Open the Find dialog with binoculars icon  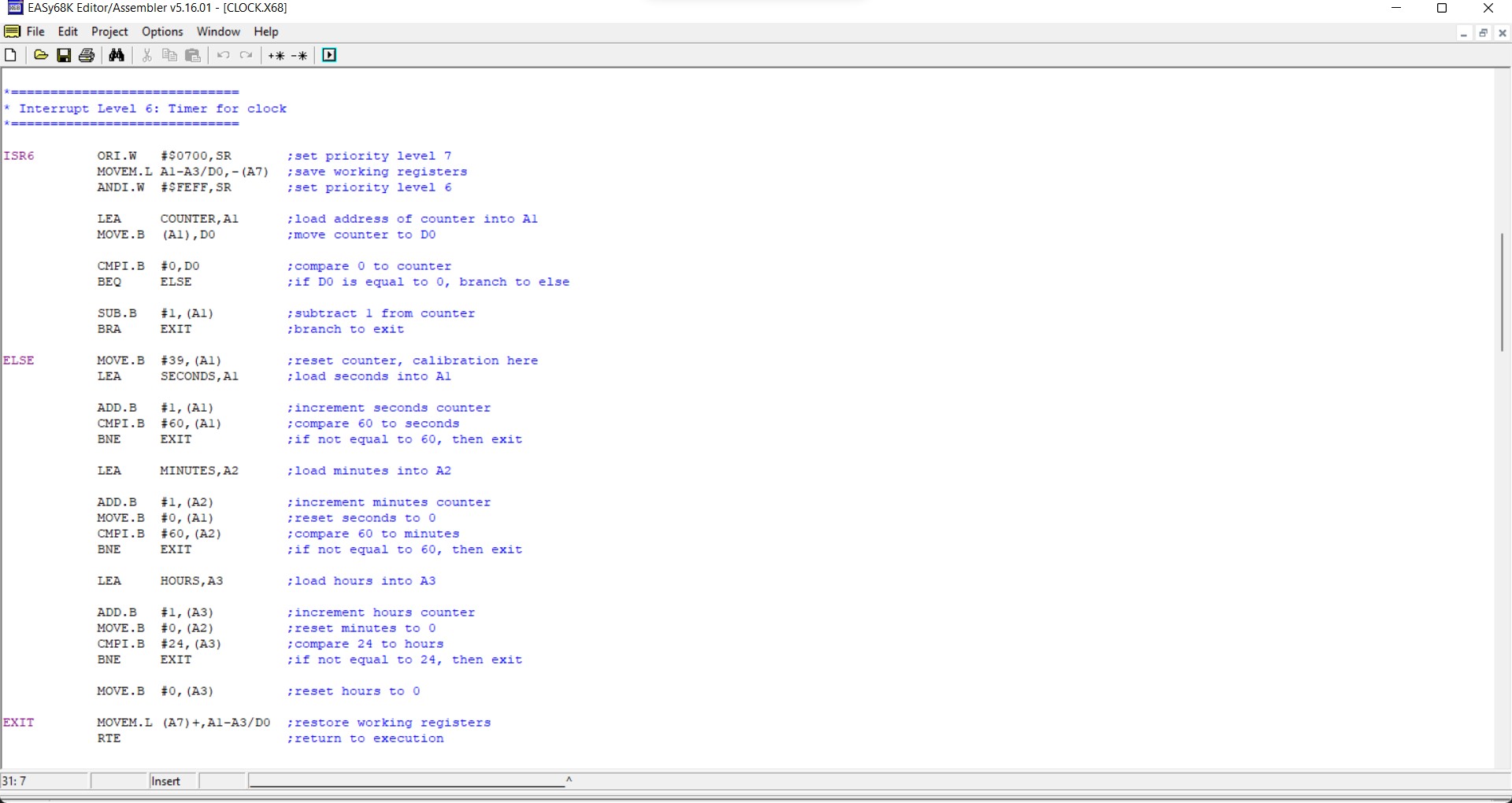117,55
